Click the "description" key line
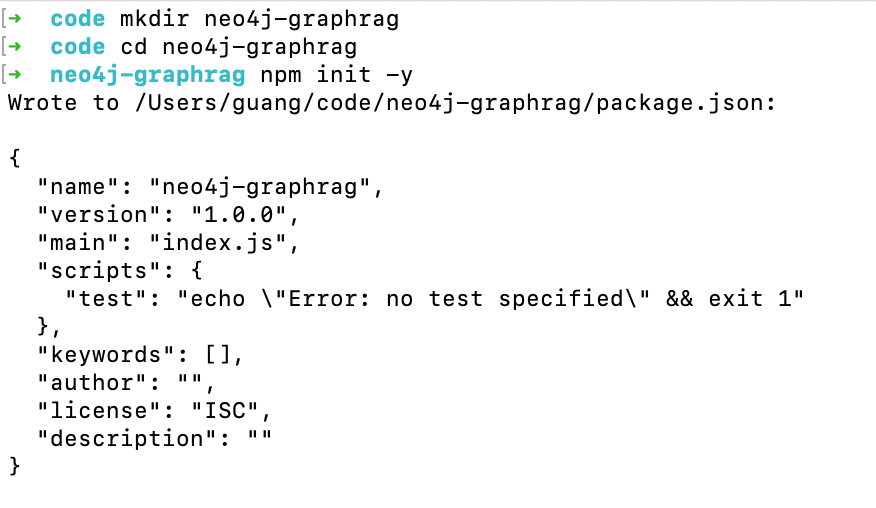The height and width of the screenshot is (508, 876). [154, 439]
